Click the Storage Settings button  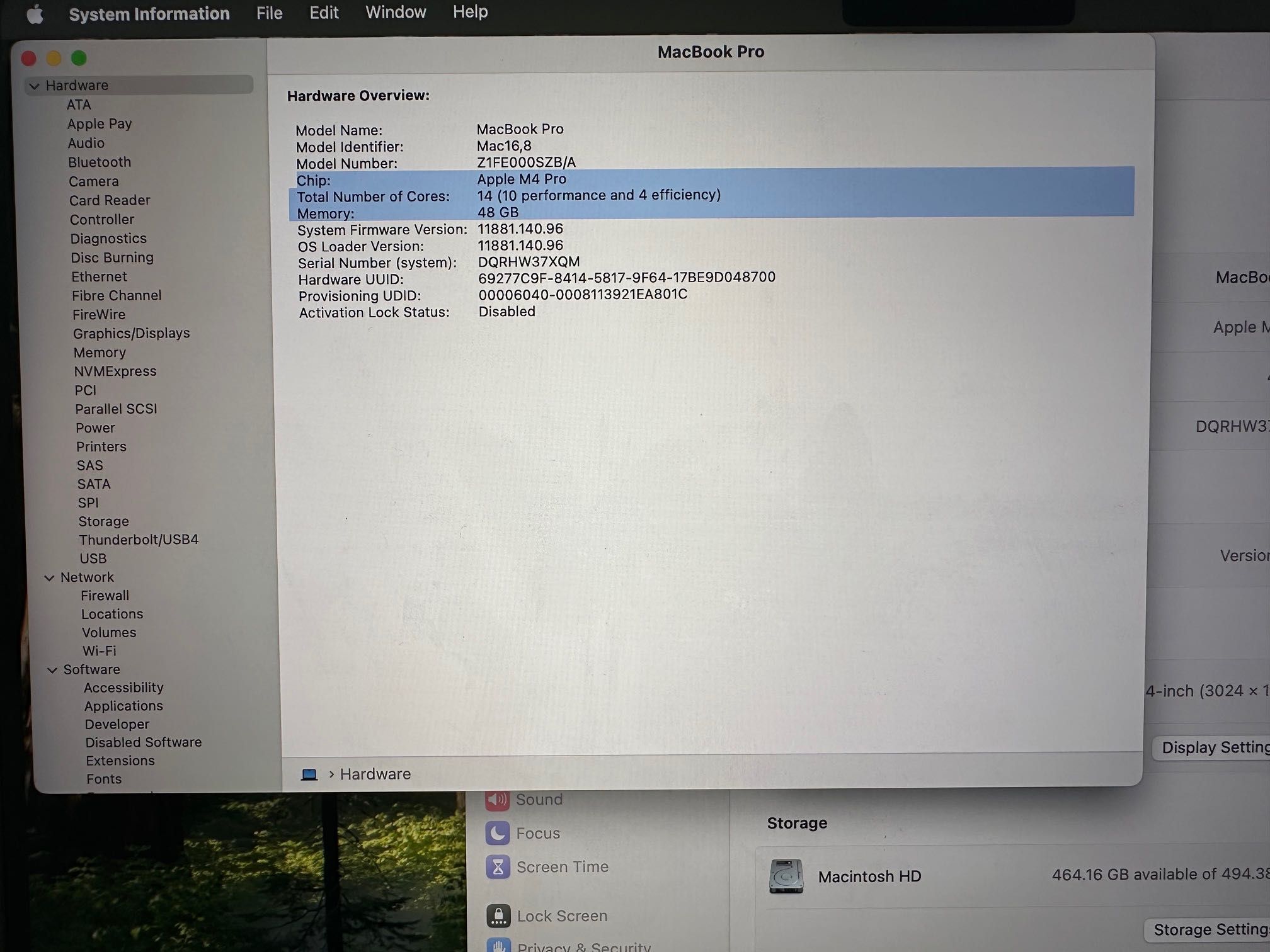click(x=1207, y=929)
